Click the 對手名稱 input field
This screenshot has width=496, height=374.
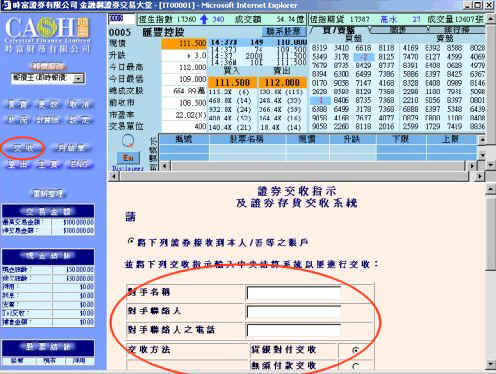(x=294, y=293)
